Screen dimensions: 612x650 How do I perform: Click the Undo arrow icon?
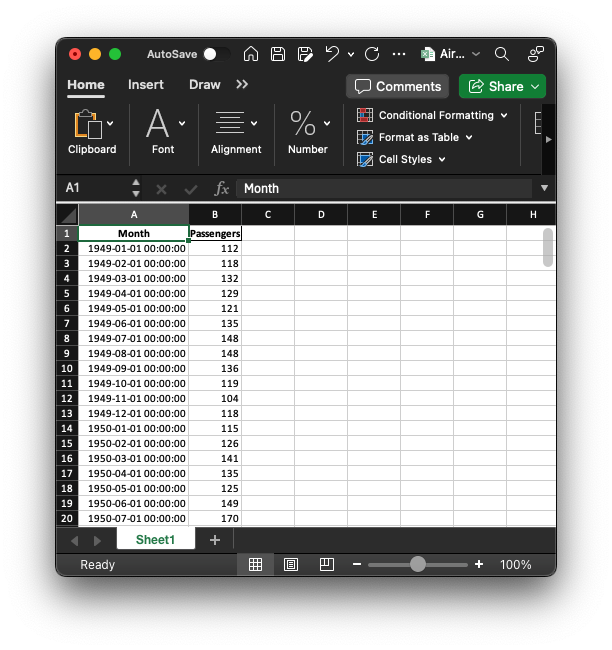pos(332,54)
